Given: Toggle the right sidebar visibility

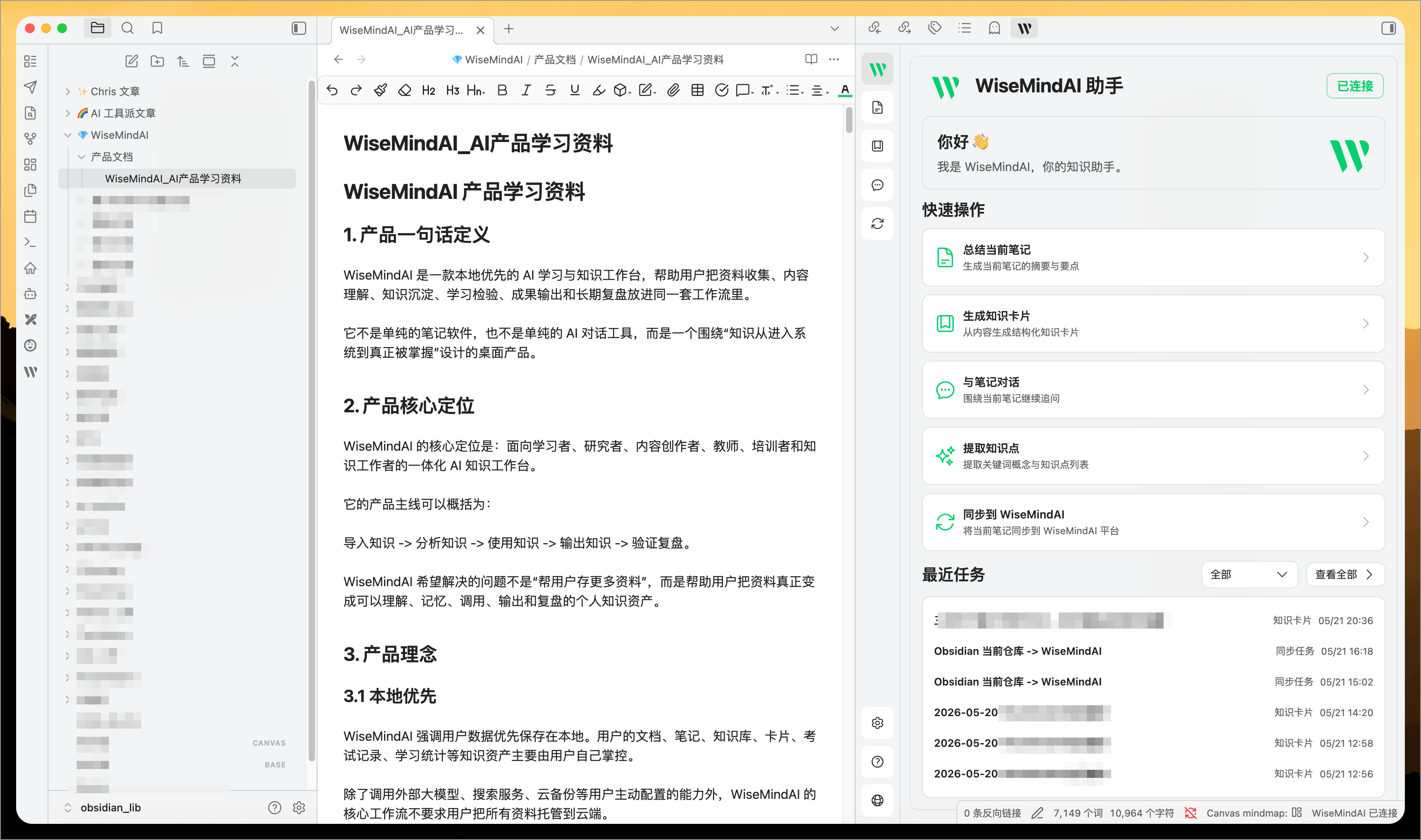Looking at the screenshot, I should [x=1388, y=28].
